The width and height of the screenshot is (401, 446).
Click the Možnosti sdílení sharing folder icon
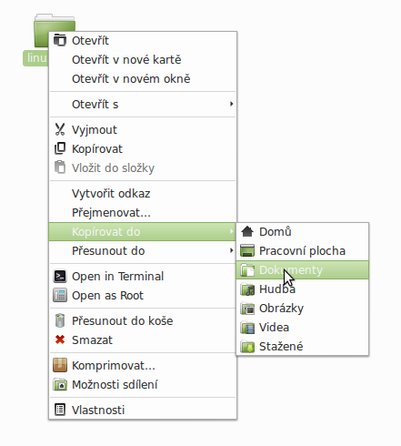60,384
